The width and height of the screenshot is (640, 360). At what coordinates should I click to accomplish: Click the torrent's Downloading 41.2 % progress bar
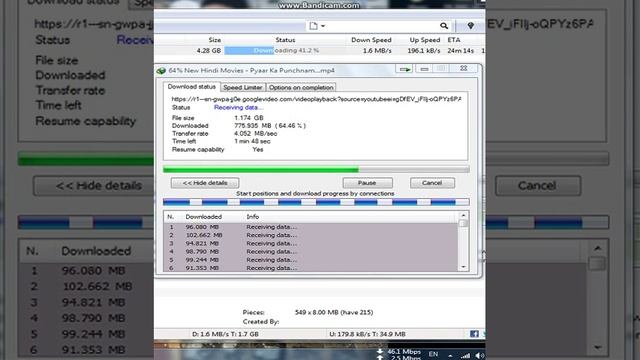(286, 51)
